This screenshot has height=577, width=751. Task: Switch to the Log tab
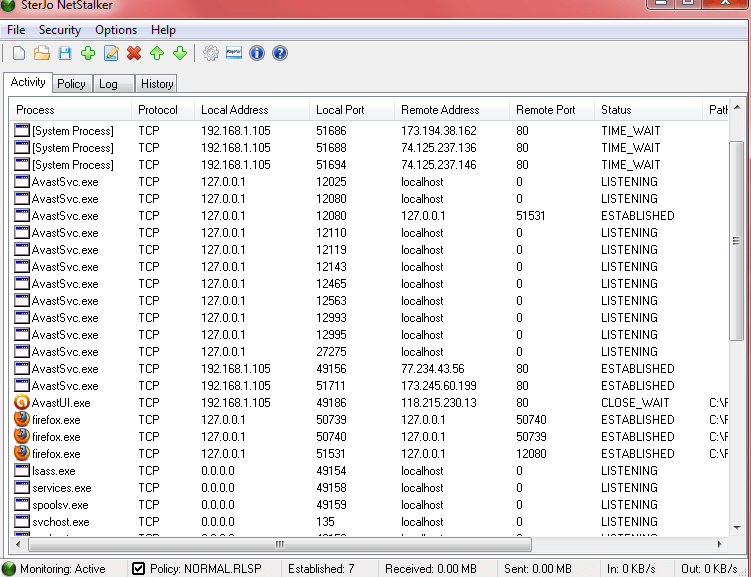(x=113, y=84)
